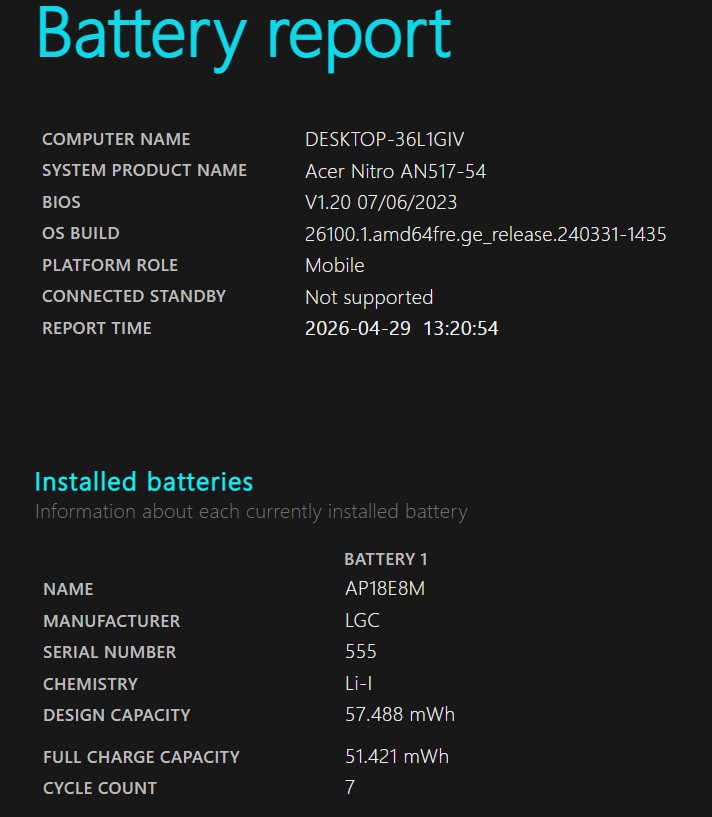The image size is (712, 817).
Task: Click the SYSTEM PRODUCT NAME label
Action: coord(144,170)
